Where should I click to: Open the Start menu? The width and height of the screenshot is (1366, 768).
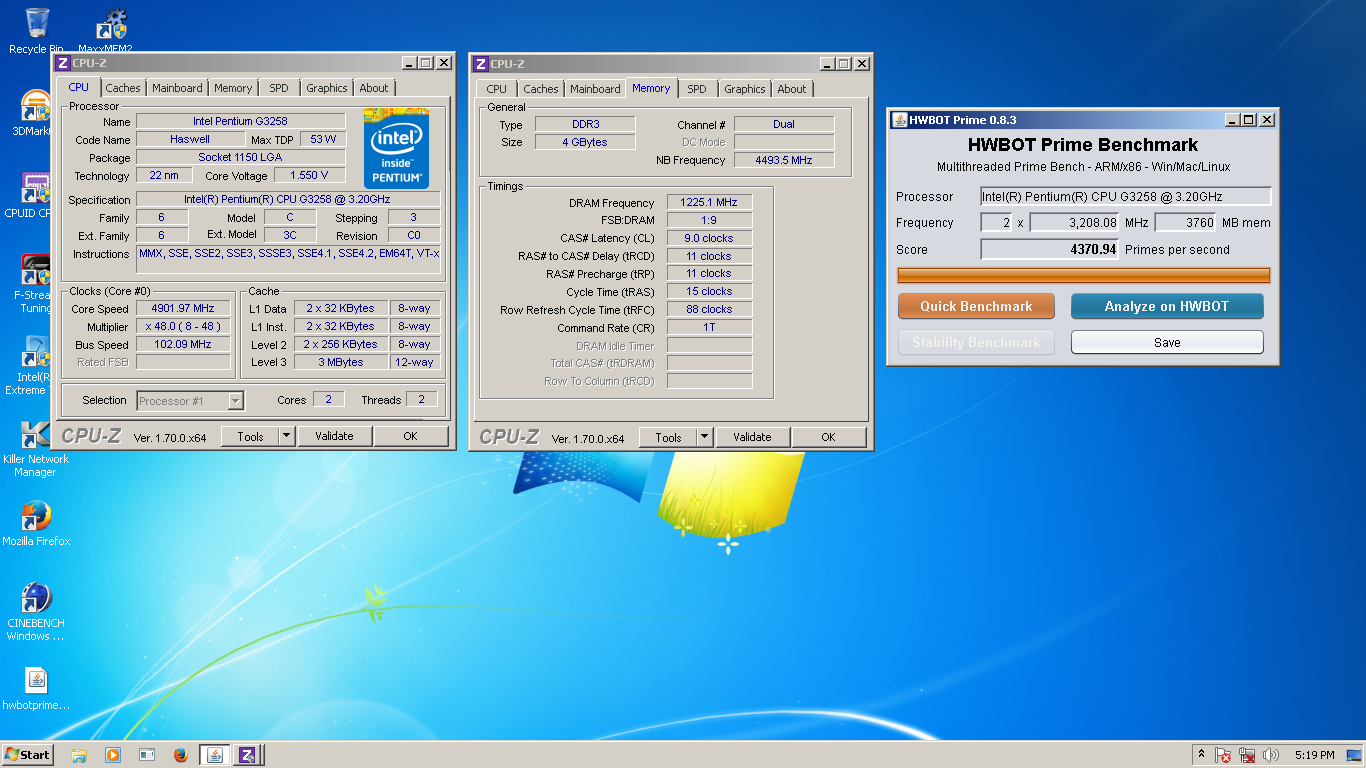point(28,755)
